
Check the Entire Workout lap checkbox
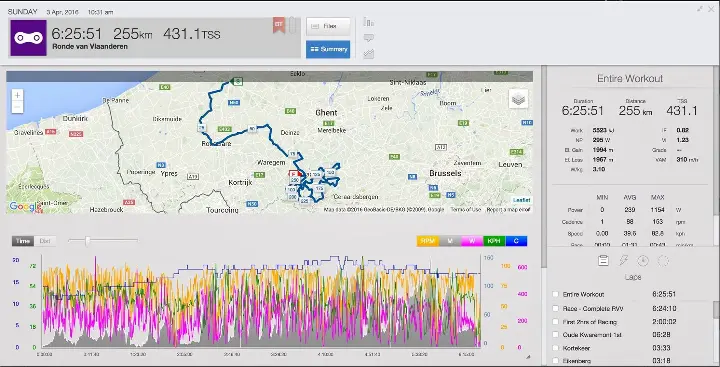tap(556, 294)
